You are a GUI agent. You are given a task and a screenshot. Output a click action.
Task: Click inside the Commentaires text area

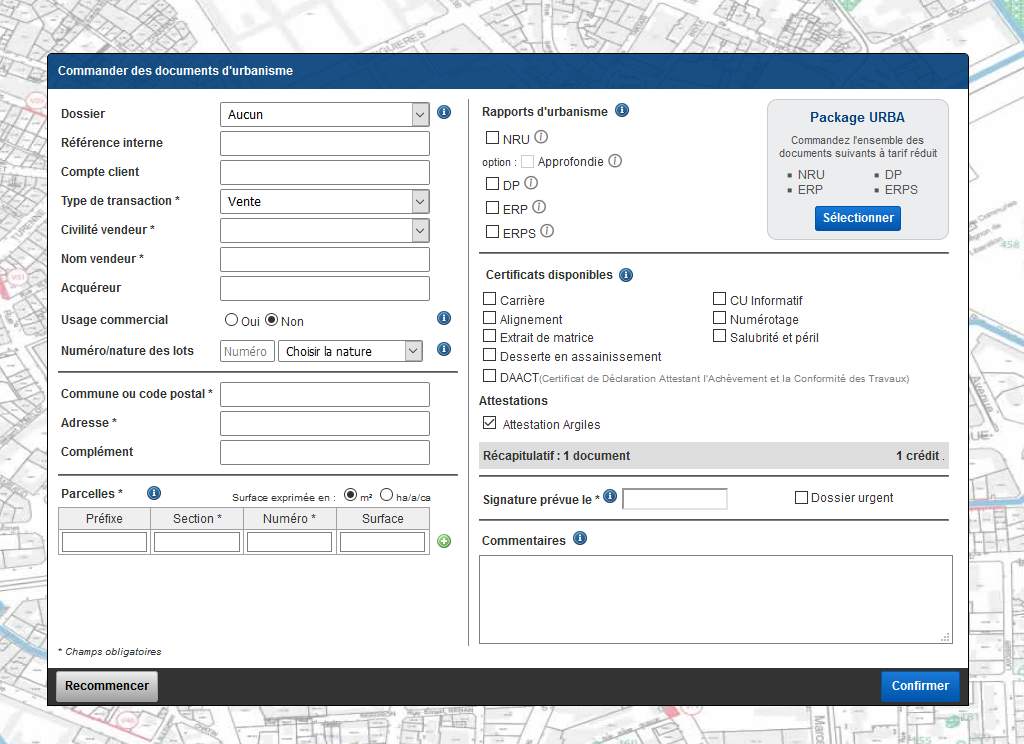[716, 600]
